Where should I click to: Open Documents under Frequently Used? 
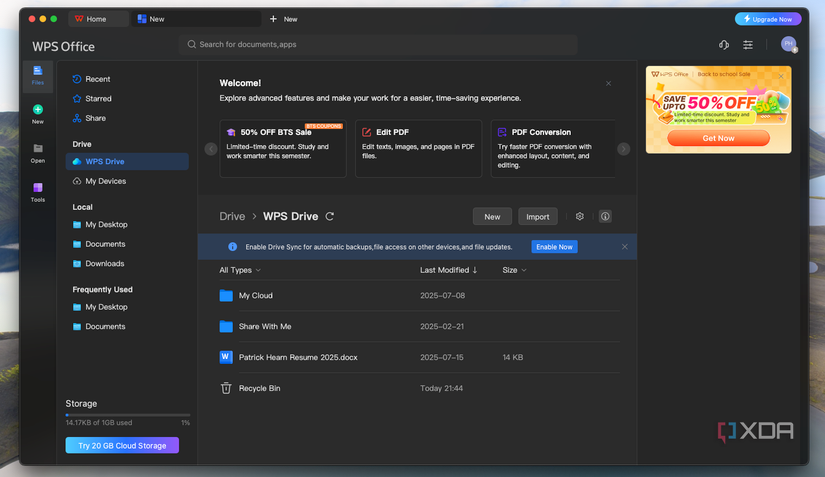99,327
